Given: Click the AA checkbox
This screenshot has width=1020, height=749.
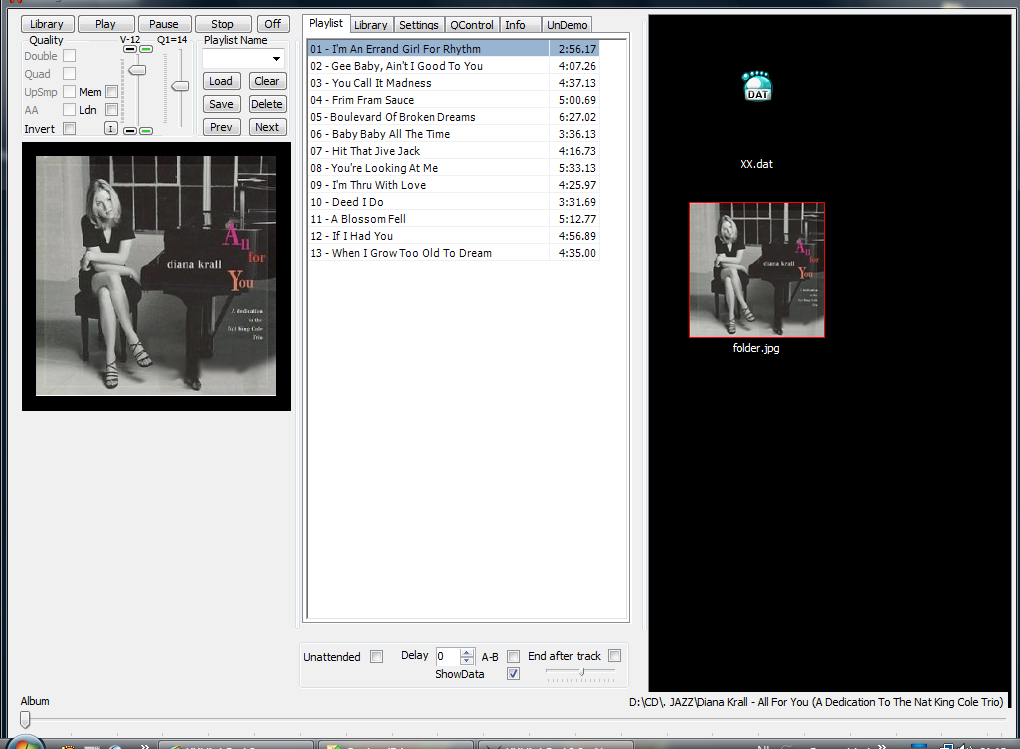Looking at the screenshot, I should [x=70, y=110].
